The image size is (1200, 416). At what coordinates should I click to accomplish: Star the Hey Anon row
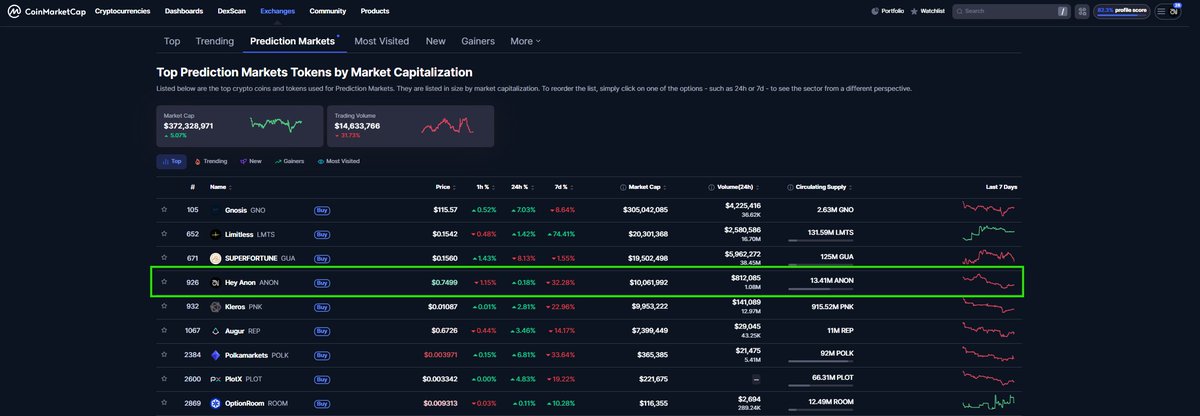(164, 282)
